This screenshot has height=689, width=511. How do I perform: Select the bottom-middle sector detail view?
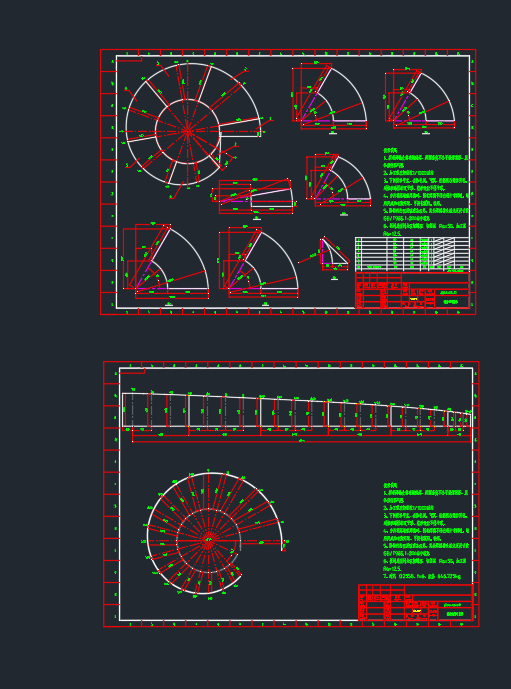(258, 264)
